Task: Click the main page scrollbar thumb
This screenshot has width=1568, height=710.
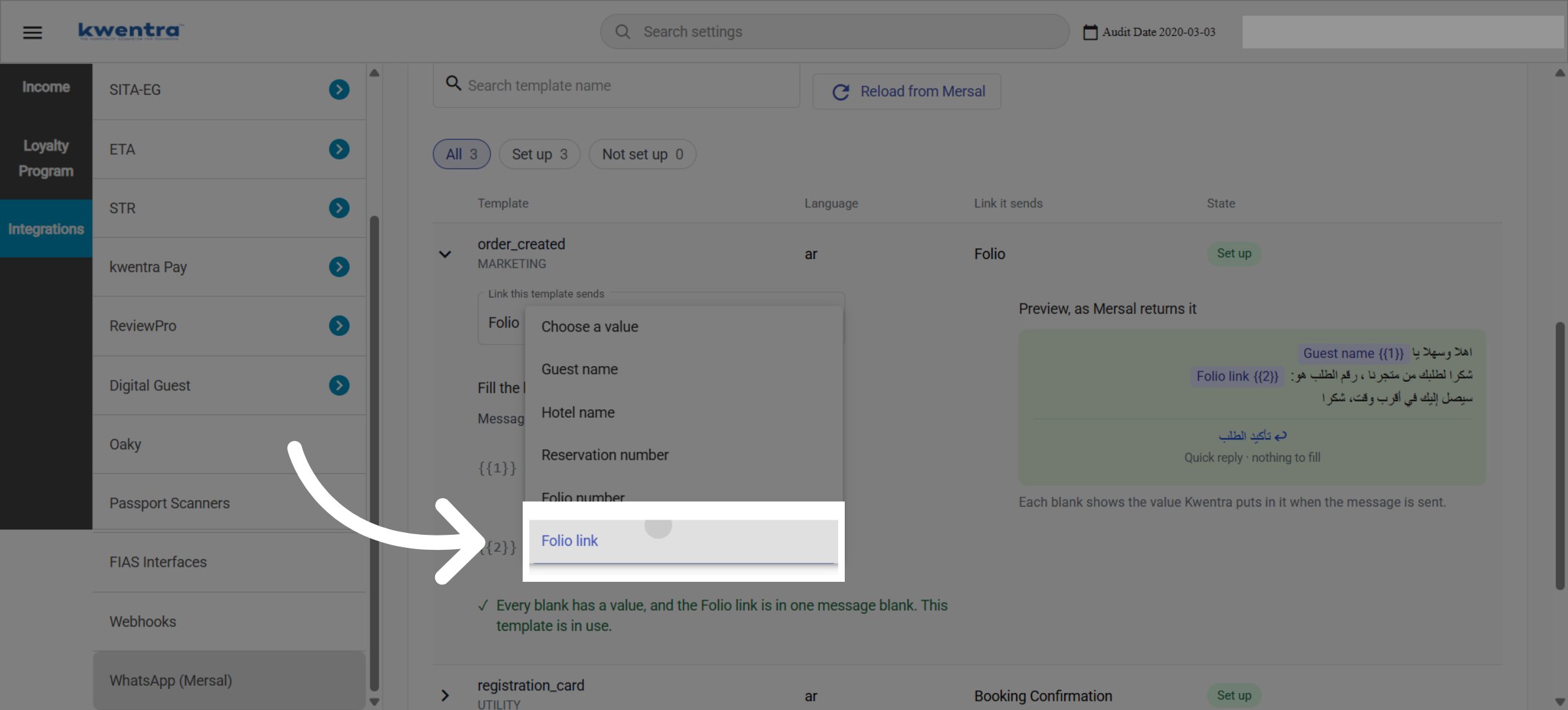Action: [1560, 456]
